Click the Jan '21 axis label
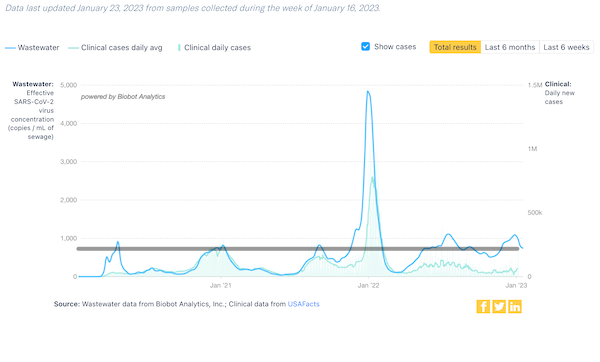Image resolution: width=600 pixels, height=362 pixels. [221, 285]
